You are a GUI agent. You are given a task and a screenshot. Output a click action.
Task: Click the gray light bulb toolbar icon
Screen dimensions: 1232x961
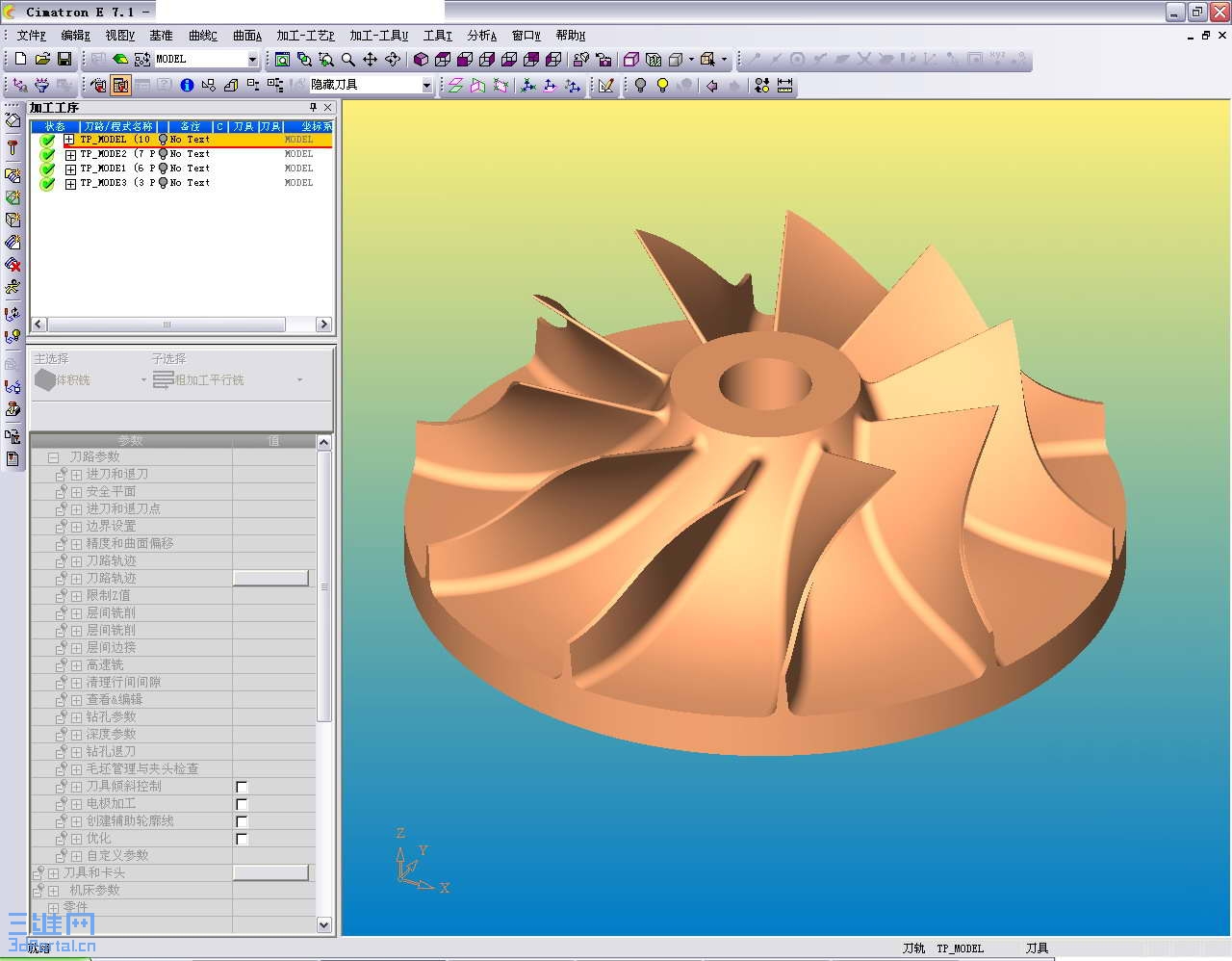[x=640, y=86]
